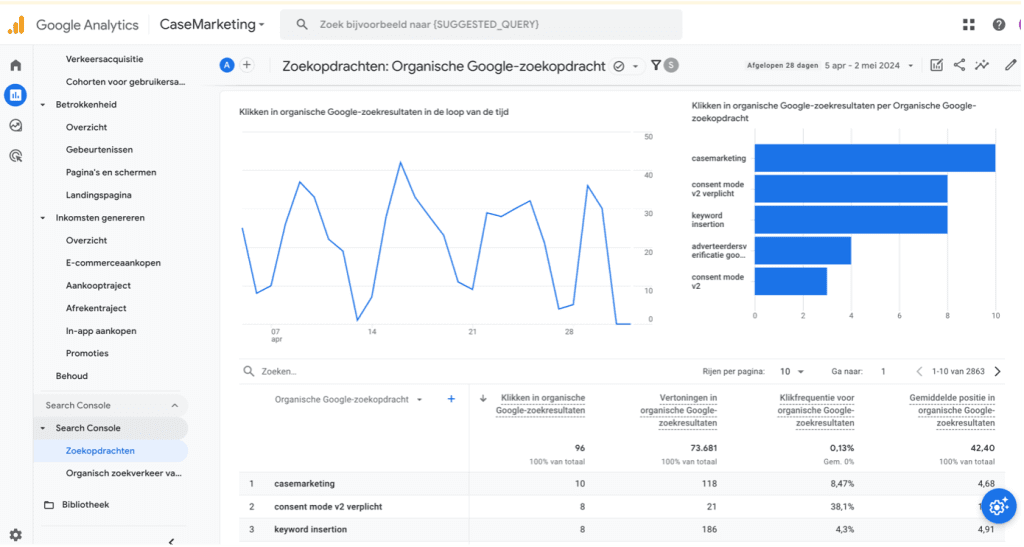The width and height of the screenshot is (1024, 547).
Task: Open the date range dropdown
Action: [x=869, y=65]
